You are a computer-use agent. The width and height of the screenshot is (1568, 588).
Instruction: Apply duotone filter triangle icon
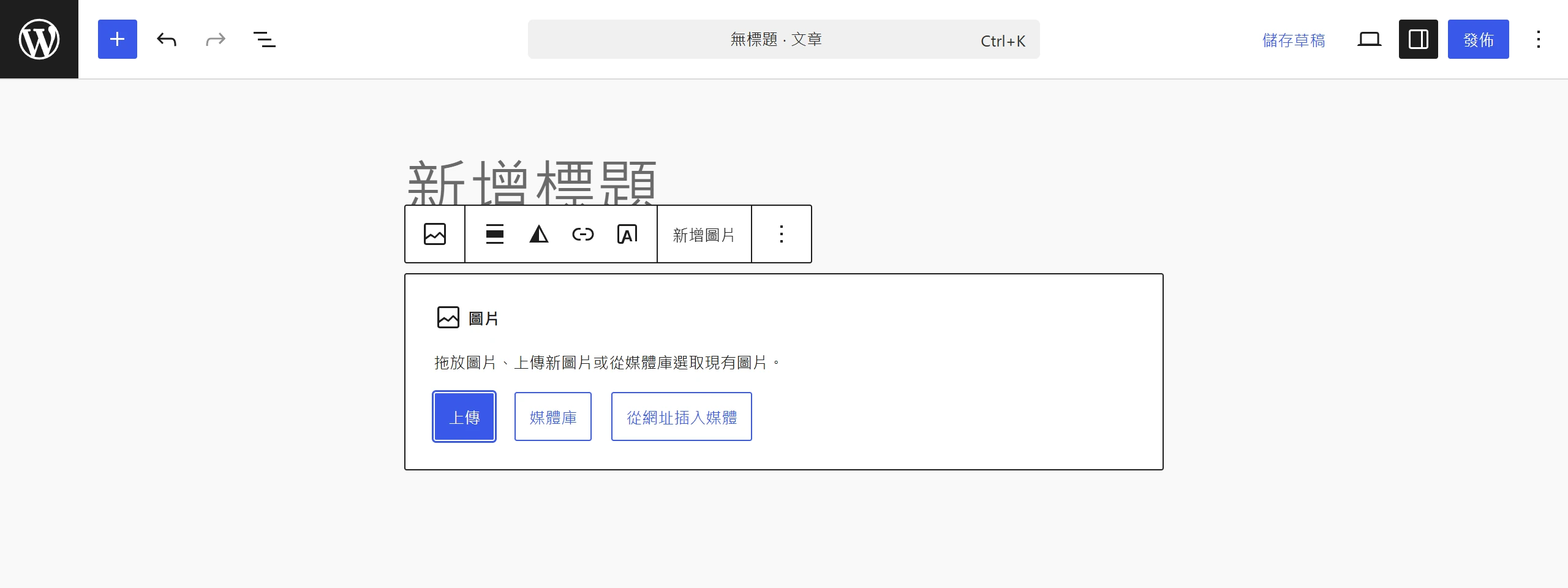tap(539, 234)
